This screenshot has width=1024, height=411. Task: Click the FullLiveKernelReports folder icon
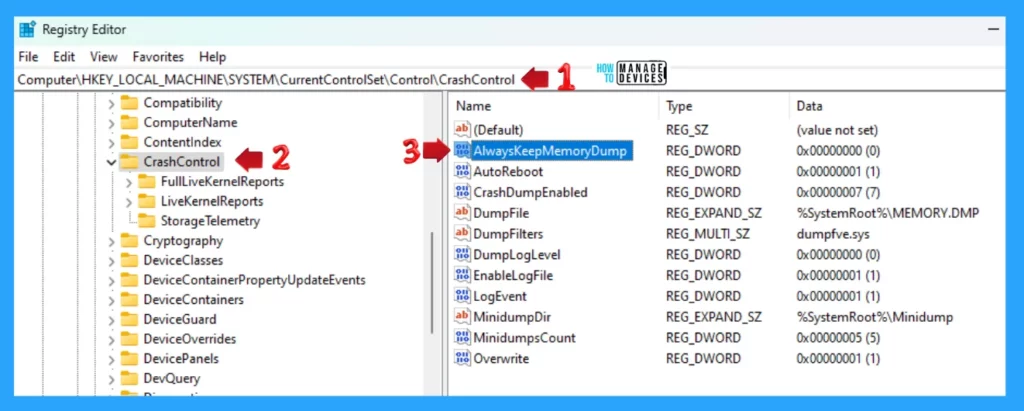[x=146, y=181]
